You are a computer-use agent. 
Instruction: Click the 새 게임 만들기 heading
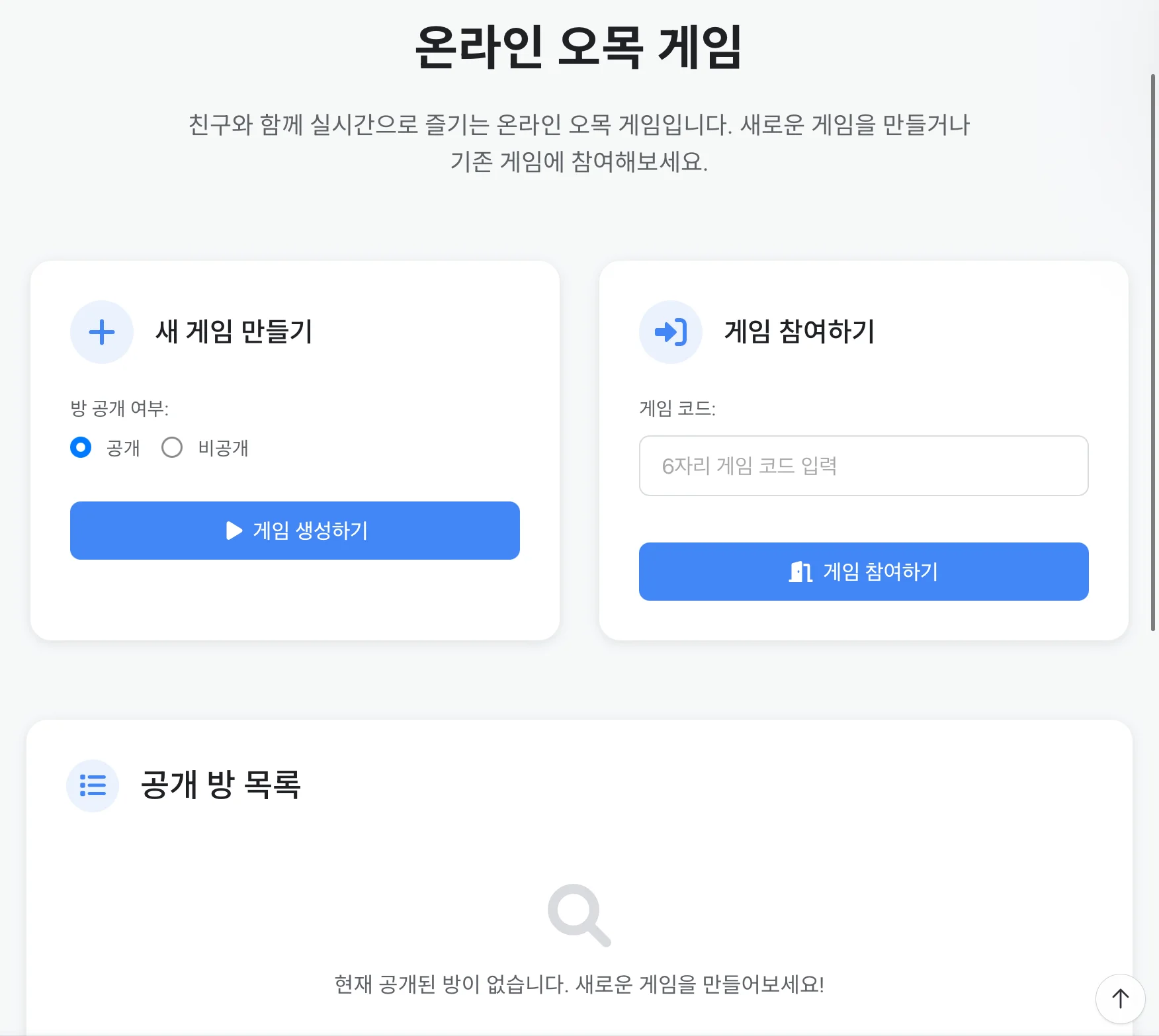click(234, 331)
